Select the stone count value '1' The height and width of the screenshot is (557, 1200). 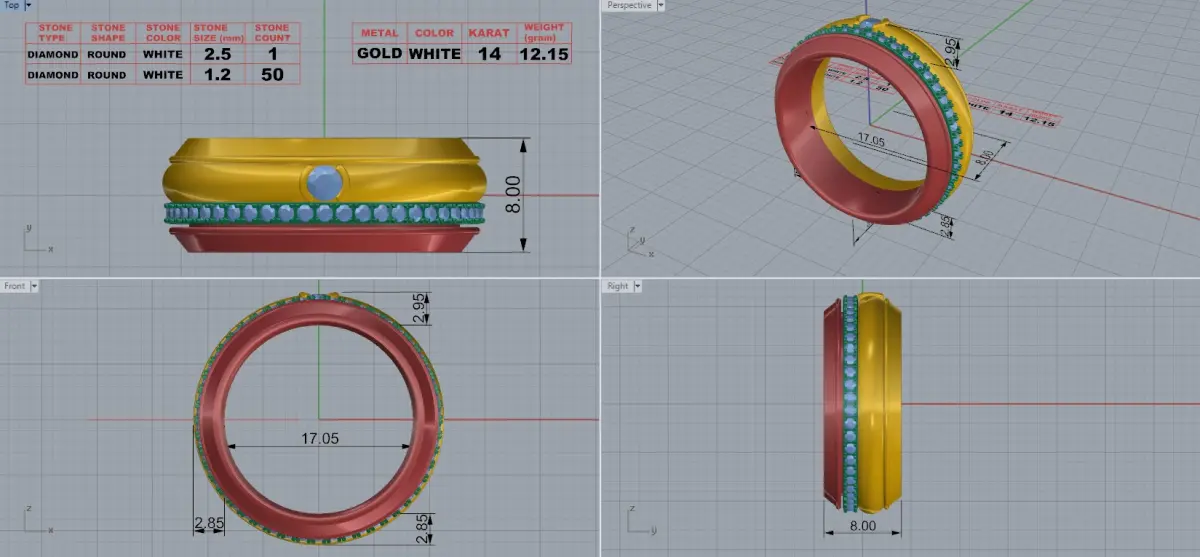[x=272, y=53]
